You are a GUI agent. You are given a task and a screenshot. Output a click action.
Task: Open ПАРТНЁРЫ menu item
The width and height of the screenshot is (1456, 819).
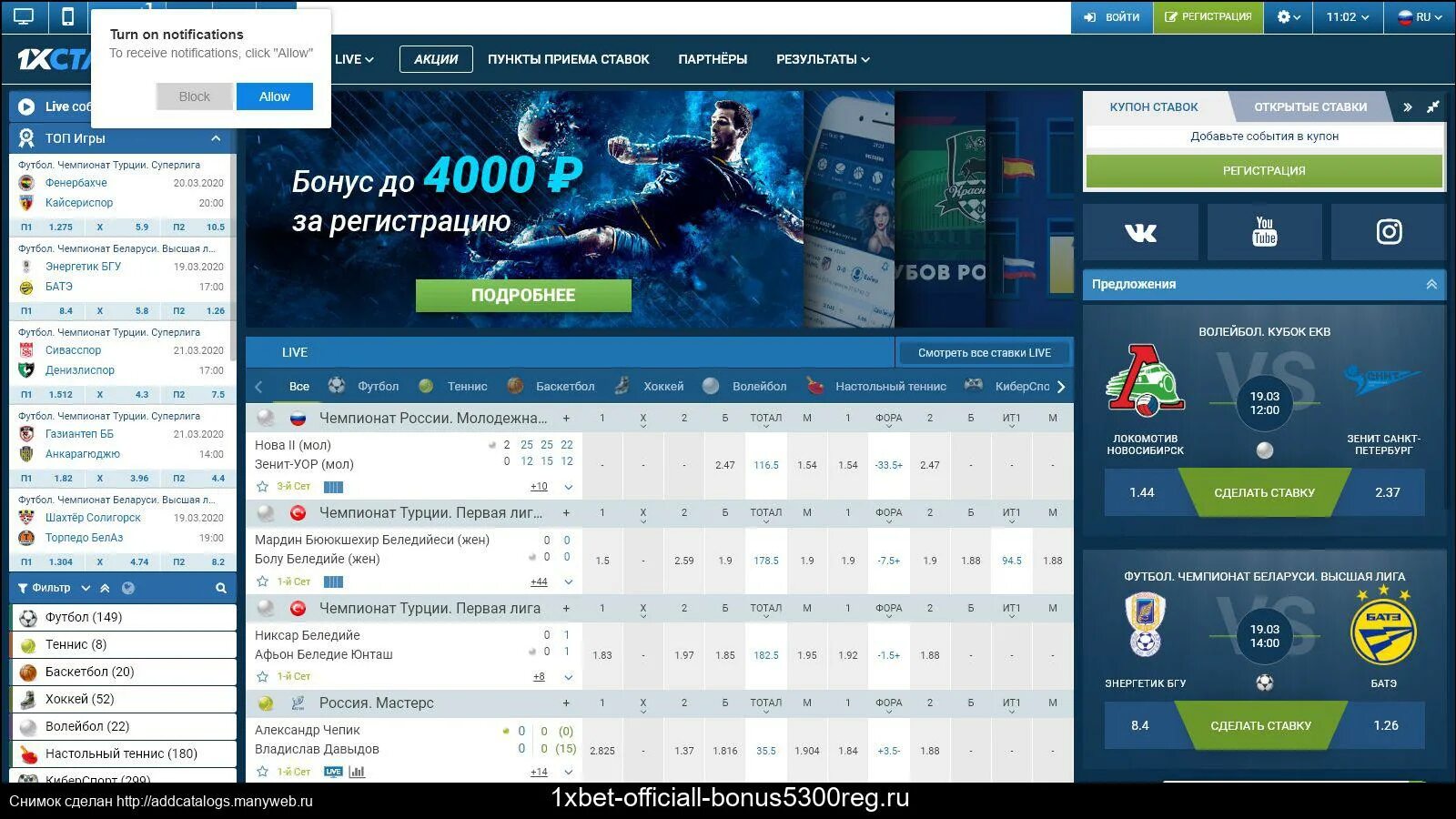(713, 59)
